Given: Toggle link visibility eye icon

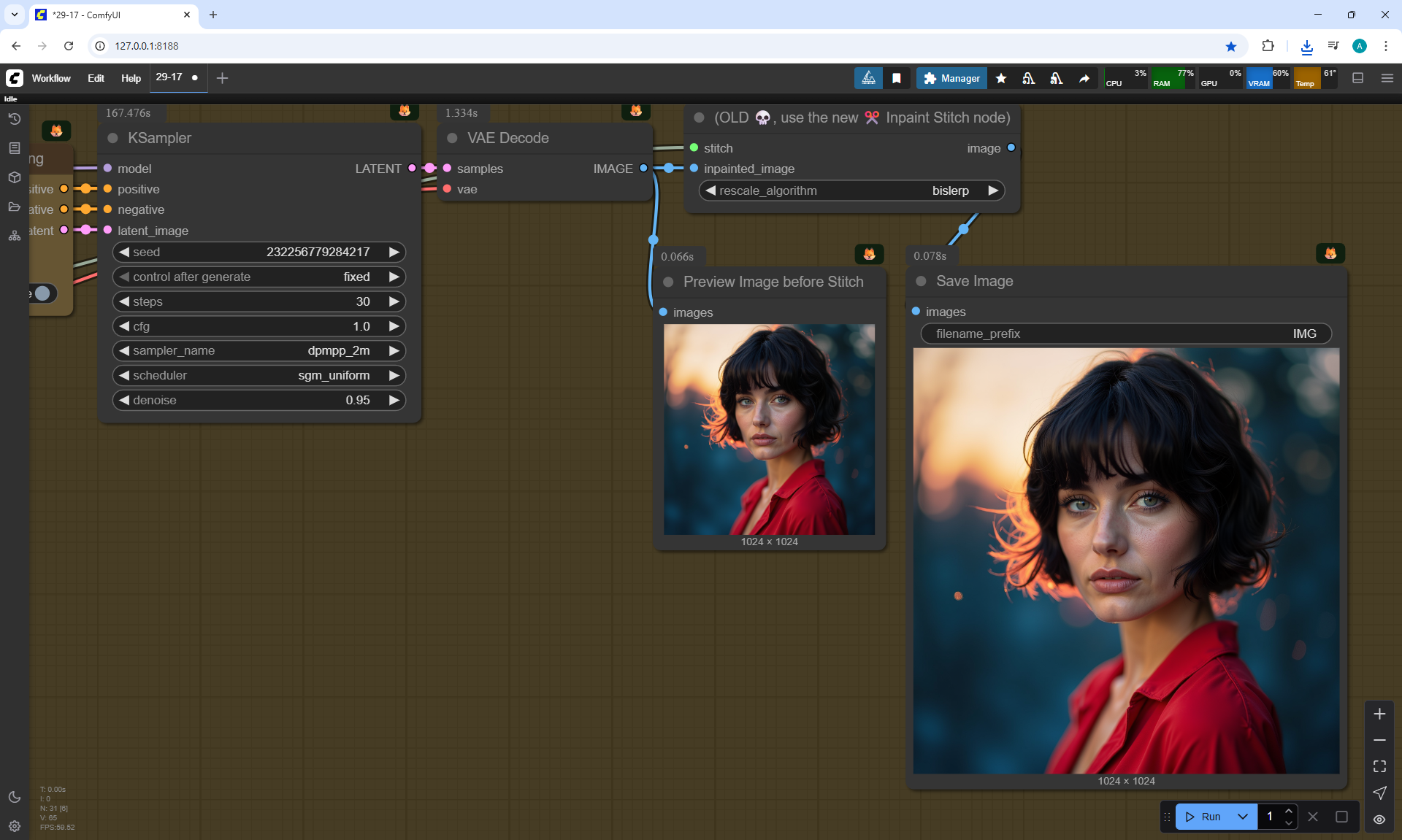Looking at the screenshot, I should point(1379,819).
